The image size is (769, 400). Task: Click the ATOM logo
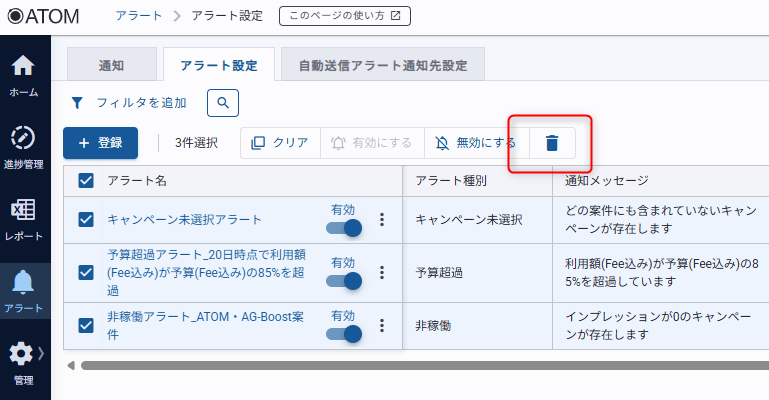click(x=43, y=16)
